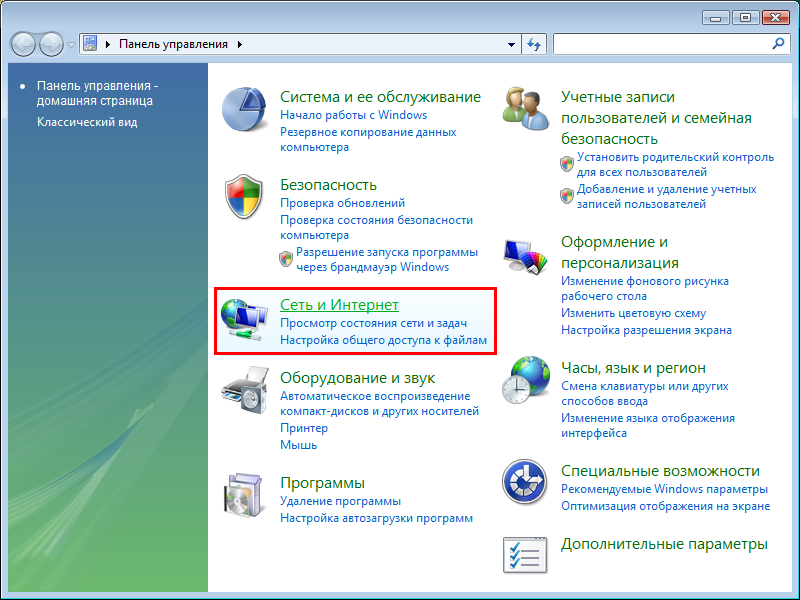Click Разрешение запуска программы через брандмауэр
Viewport: 800px width, 600px height.
pyautogui.click(x=387, y=259)
